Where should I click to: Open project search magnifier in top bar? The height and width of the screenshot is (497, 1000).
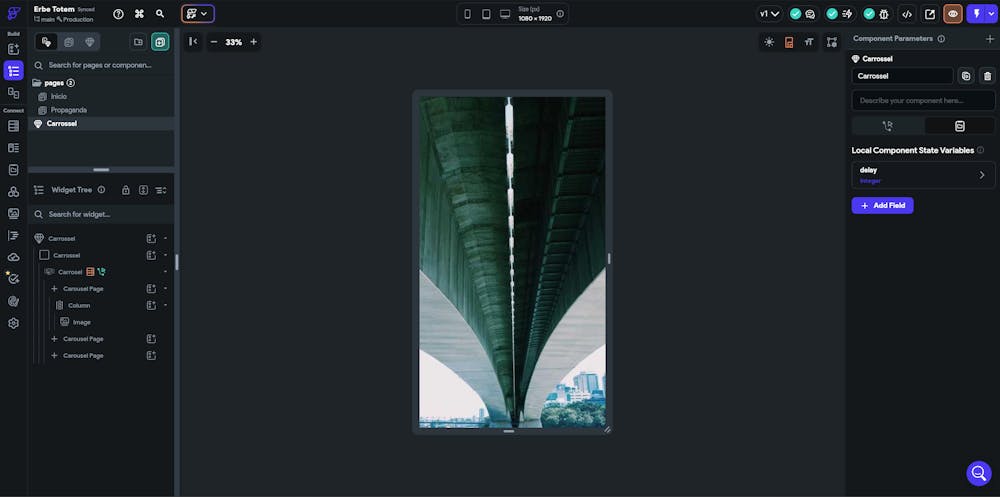(x=160, y=13)
